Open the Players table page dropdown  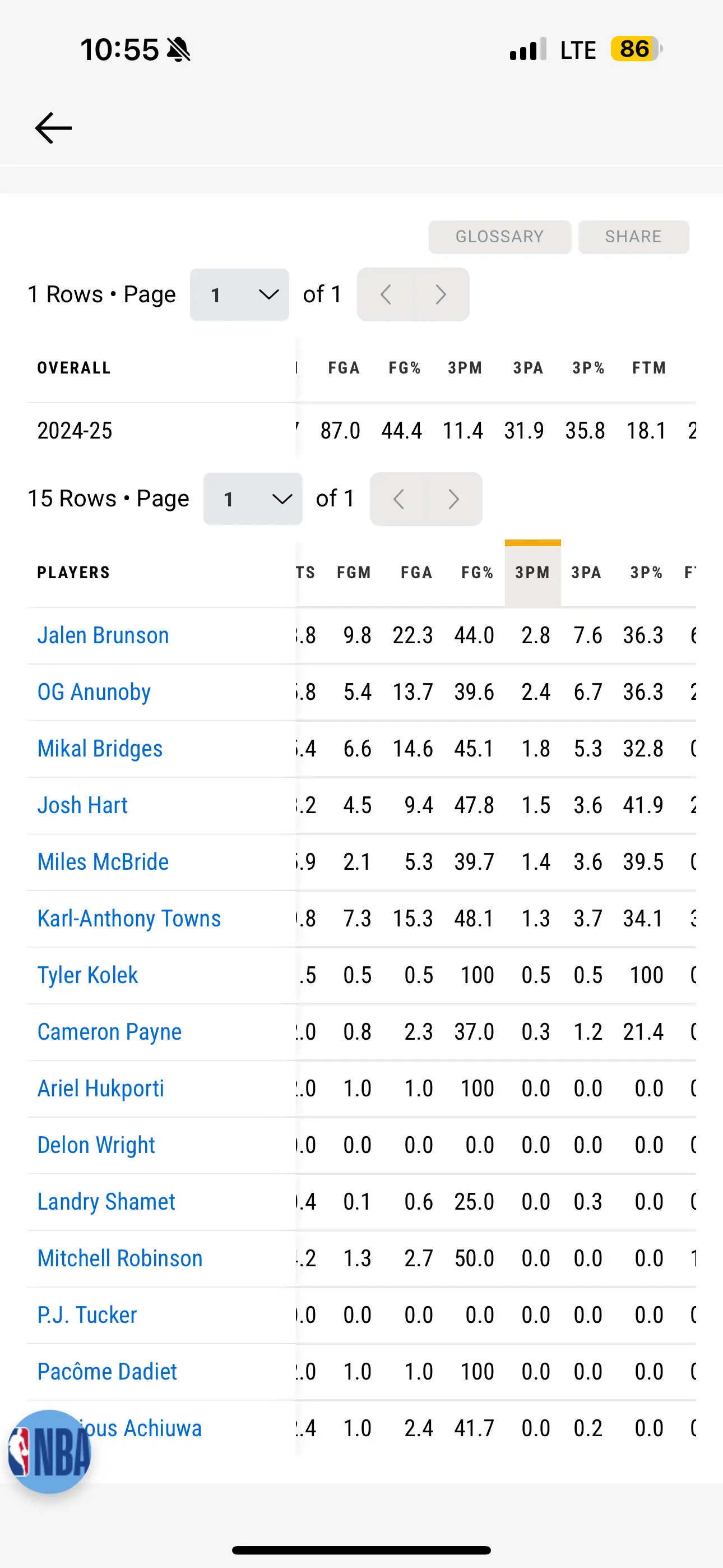click(253, 499)
